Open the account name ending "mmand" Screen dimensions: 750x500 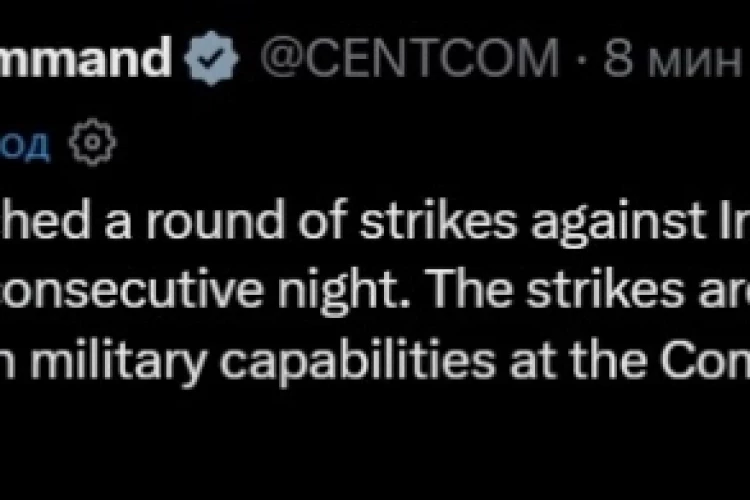[85, 57]
